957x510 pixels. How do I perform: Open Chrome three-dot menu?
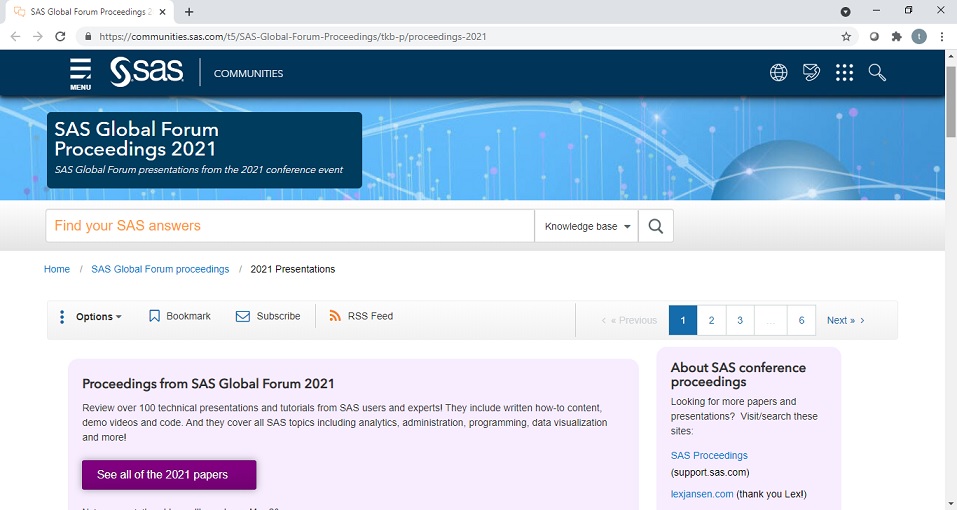942,37
